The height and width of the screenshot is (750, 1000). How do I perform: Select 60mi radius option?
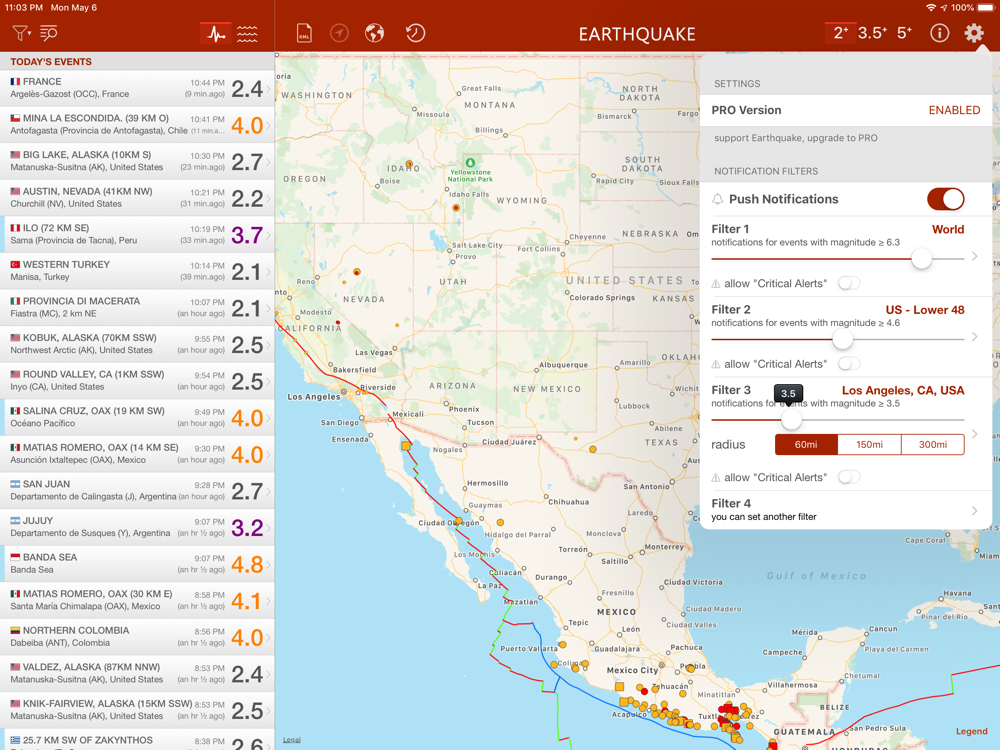(806, 445)
